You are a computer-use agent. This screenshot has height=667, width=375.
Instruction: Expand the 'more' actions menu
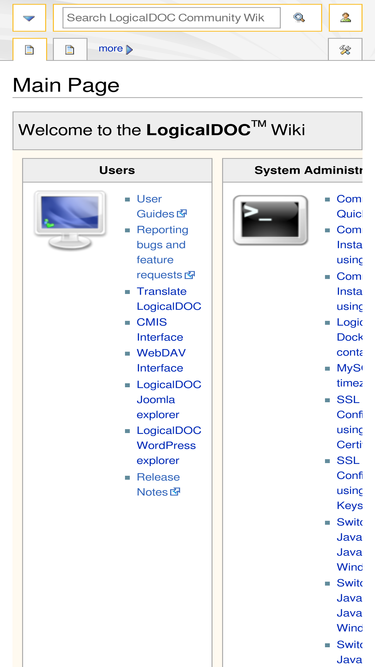pos(116,49)
